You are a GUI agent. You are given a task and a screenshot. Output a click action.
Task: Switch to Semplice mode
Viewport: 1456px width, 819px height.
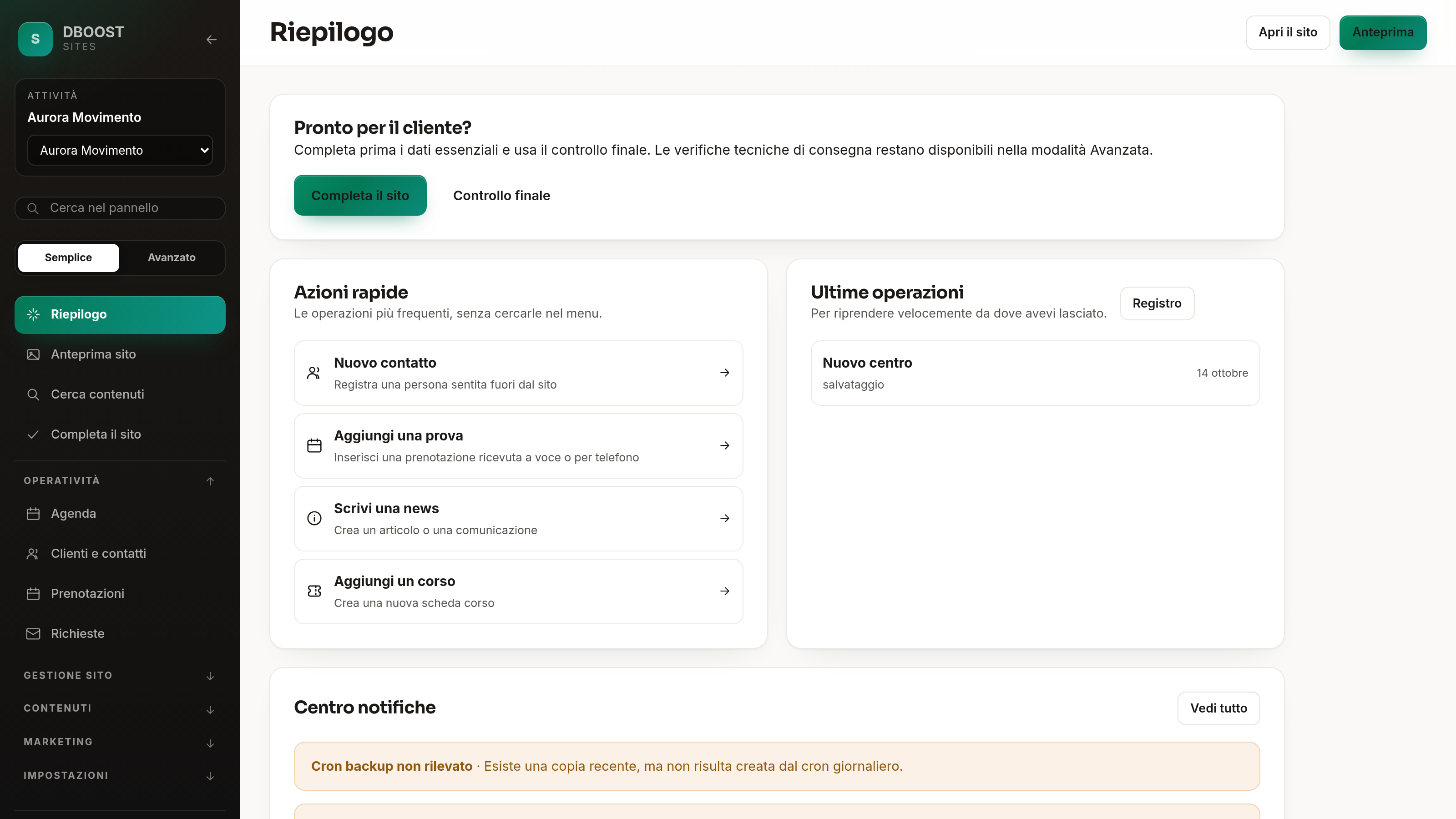[x=68, y=258]
